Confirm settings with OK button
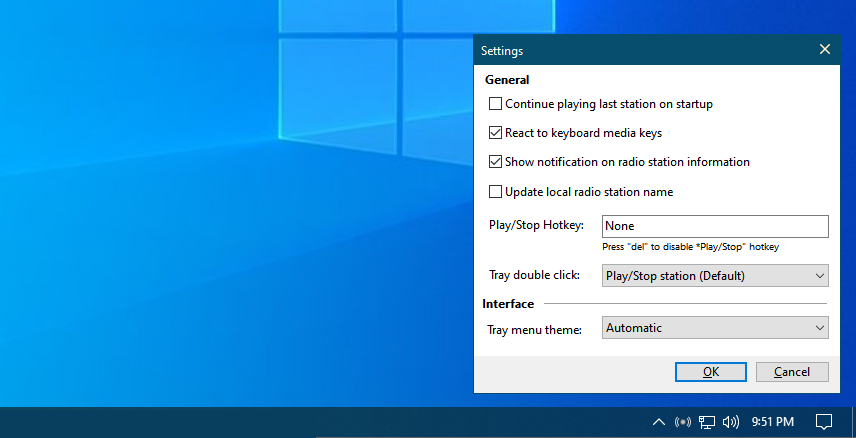The height and width of the screenshot is (438, 856). click(x=711, y=372)
